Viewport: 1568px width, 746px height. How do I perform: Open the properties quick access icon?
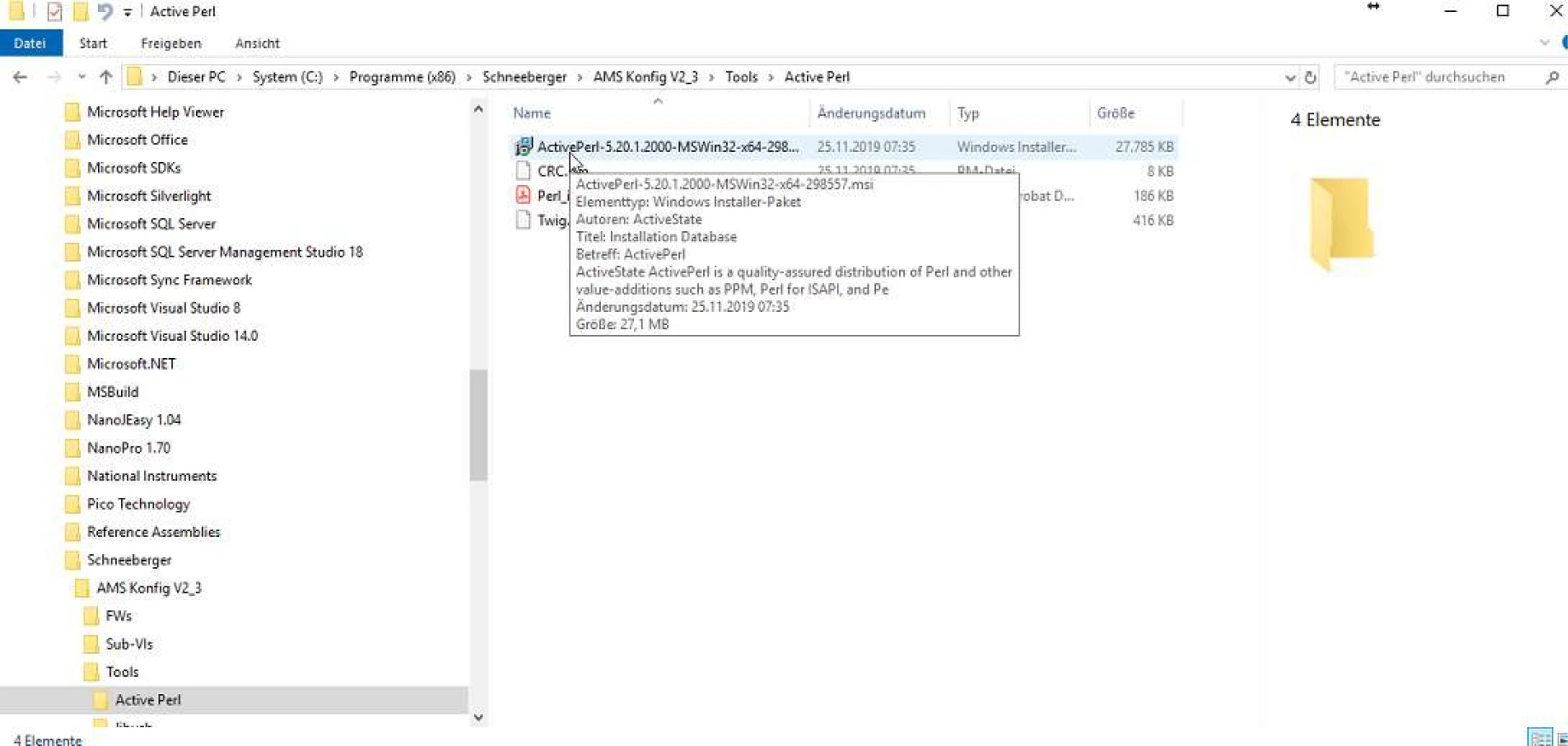55,11
